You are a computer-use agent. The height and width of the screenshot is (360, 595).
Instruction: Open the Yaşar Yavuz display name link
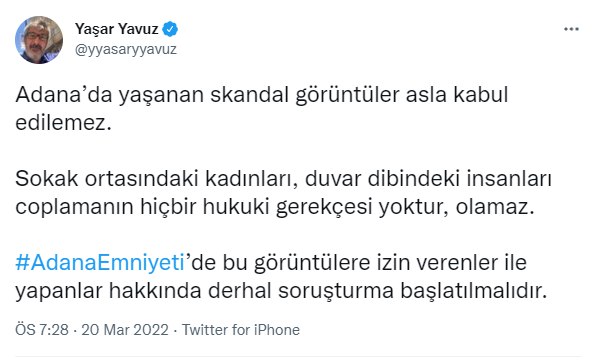coord(116,29)
